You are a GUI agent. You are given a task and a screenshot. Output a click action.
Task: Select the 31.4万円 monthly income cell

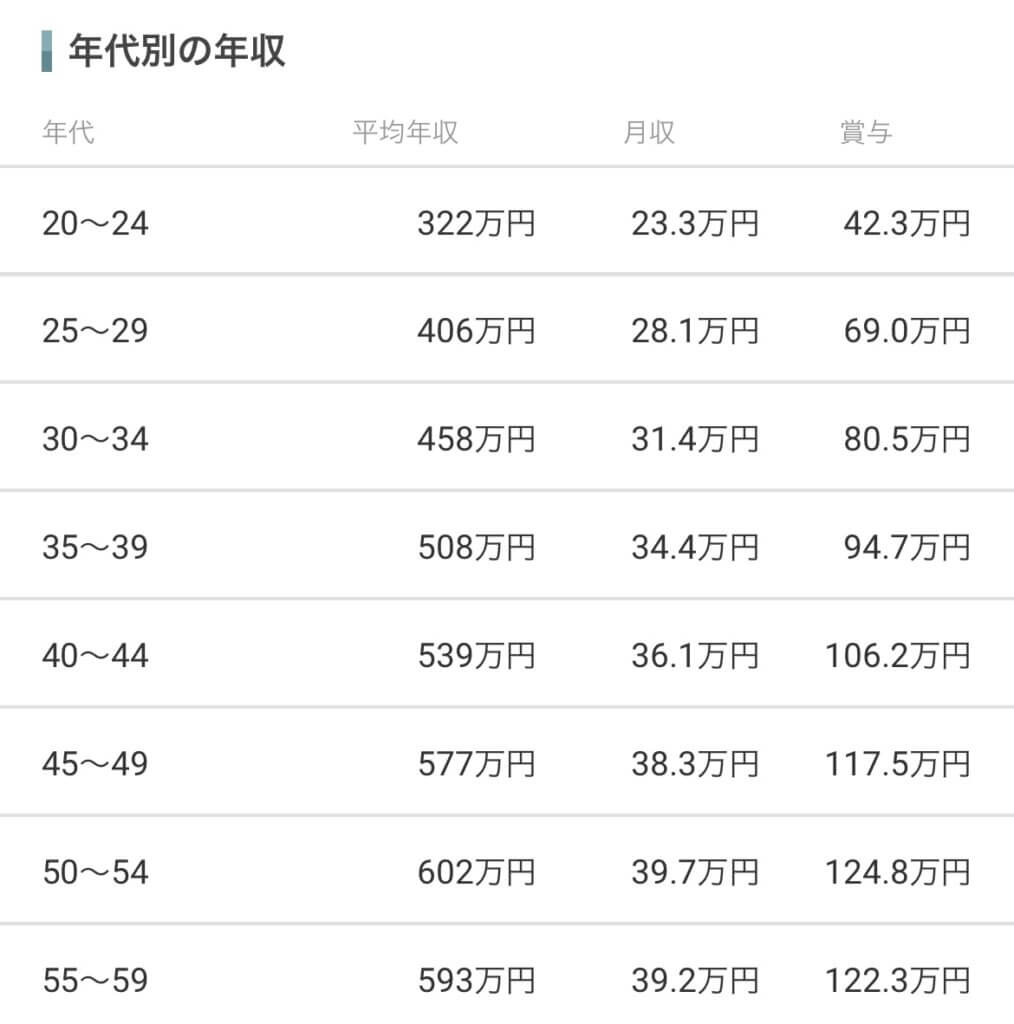click(x=694, y=439)
